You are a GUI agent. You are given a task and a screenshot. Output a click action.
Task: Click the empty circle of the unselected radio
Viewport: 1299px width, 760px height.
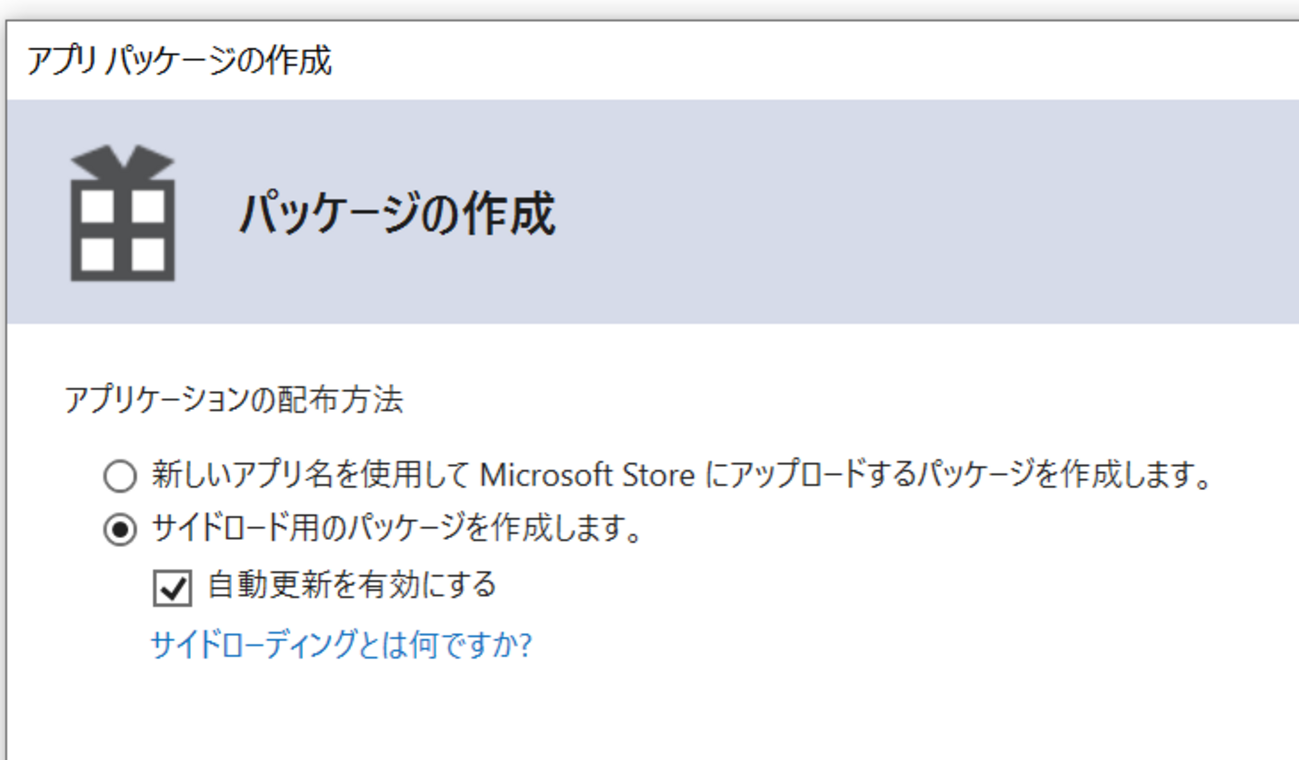point(120,476)
